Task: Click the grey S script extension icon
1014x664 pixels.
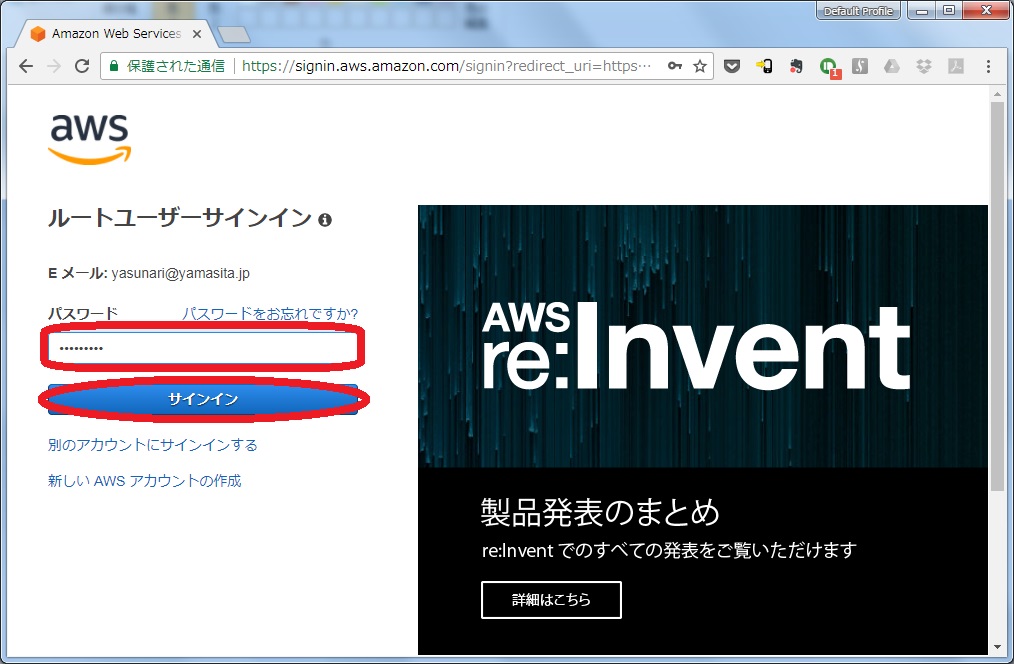Action: click(860, 66)
